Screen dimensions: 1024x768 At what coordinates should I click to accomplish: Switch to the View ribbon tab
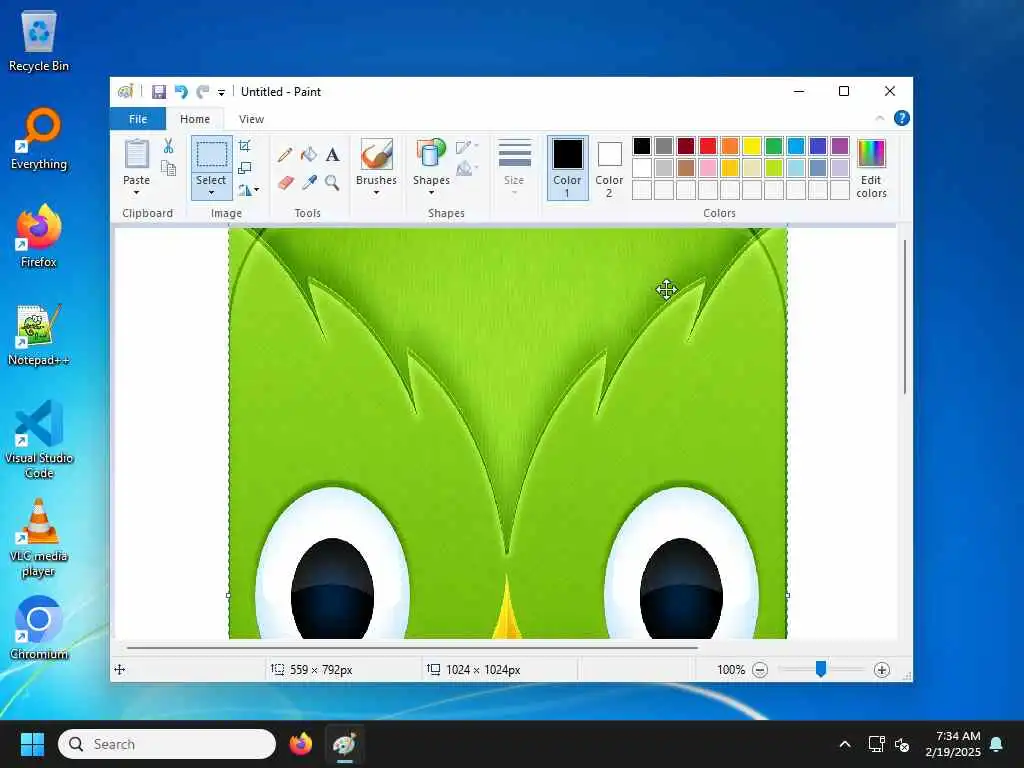(251, 119)
